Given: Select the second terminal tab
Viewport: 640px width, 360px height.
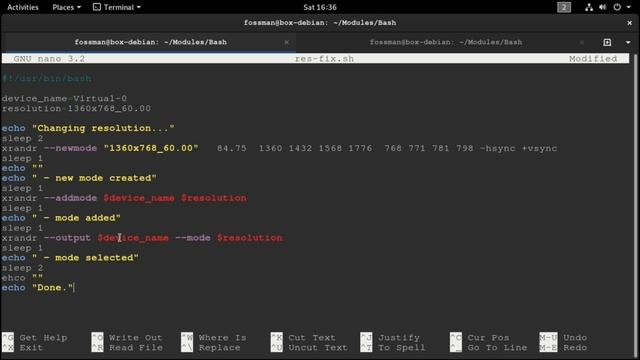Looking at the screenshot, I should point(446,42).
